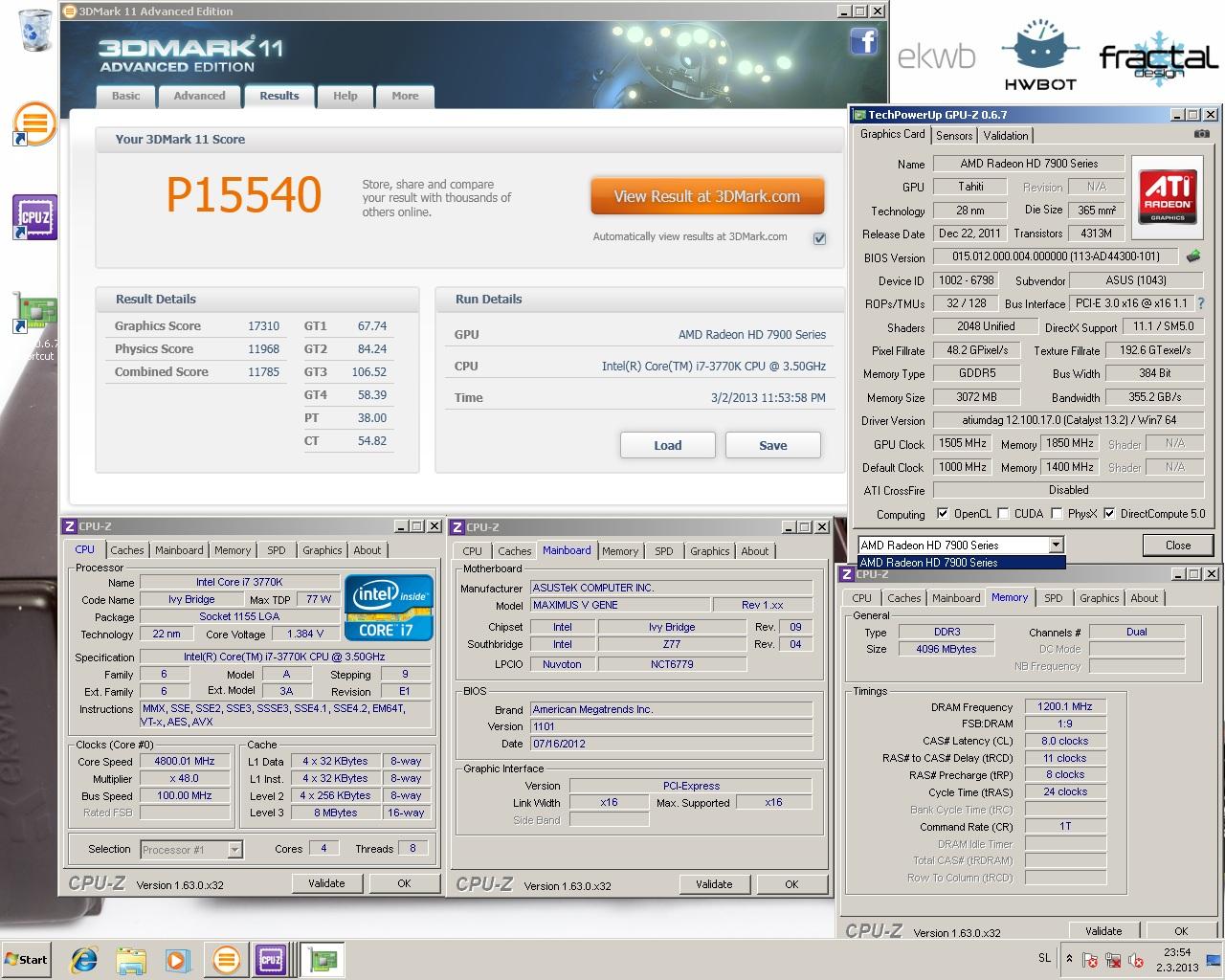The height and width of the screenshot is (980, 1225).
Task: Show hidden tray icons arrow
Action: pyautogui.click(x=1068, y=959)
